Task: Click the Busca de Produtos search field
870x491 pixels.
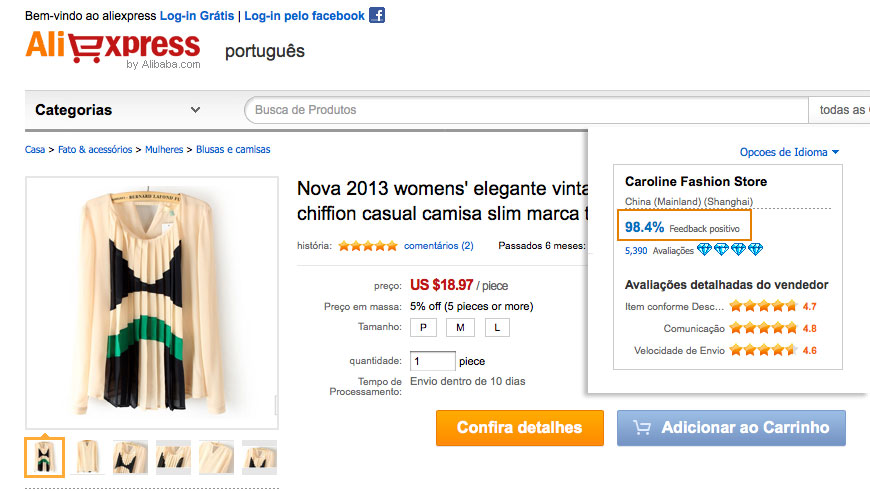Action: (525, 110)
